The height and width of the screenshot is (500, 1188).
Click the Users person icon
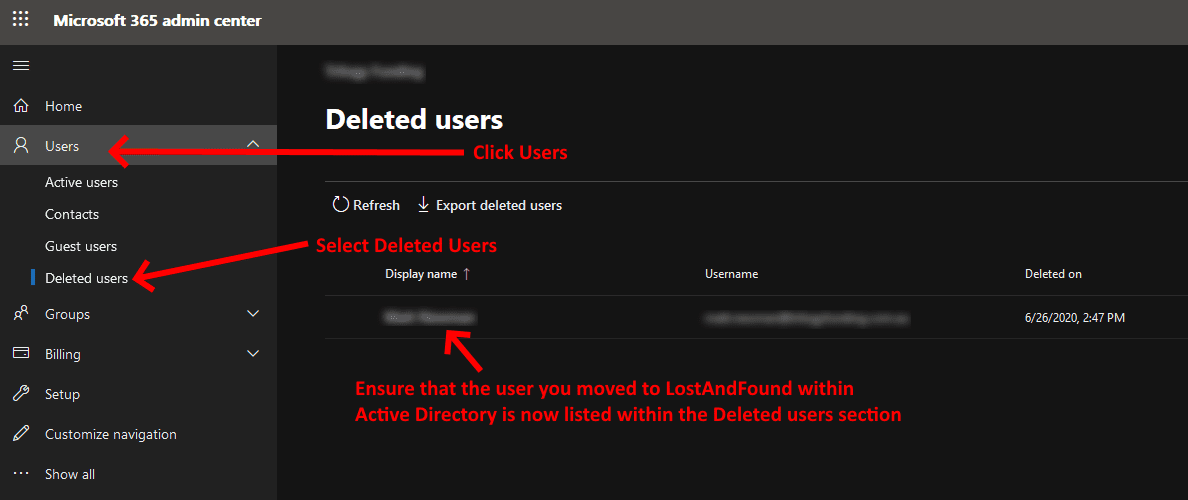coord(21,145)
